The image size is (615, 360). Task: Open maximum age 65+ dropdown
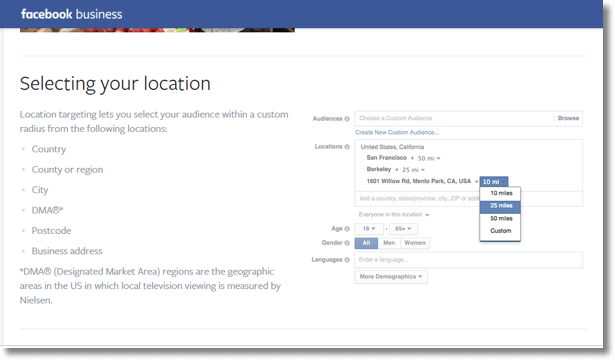click(403, 229)
